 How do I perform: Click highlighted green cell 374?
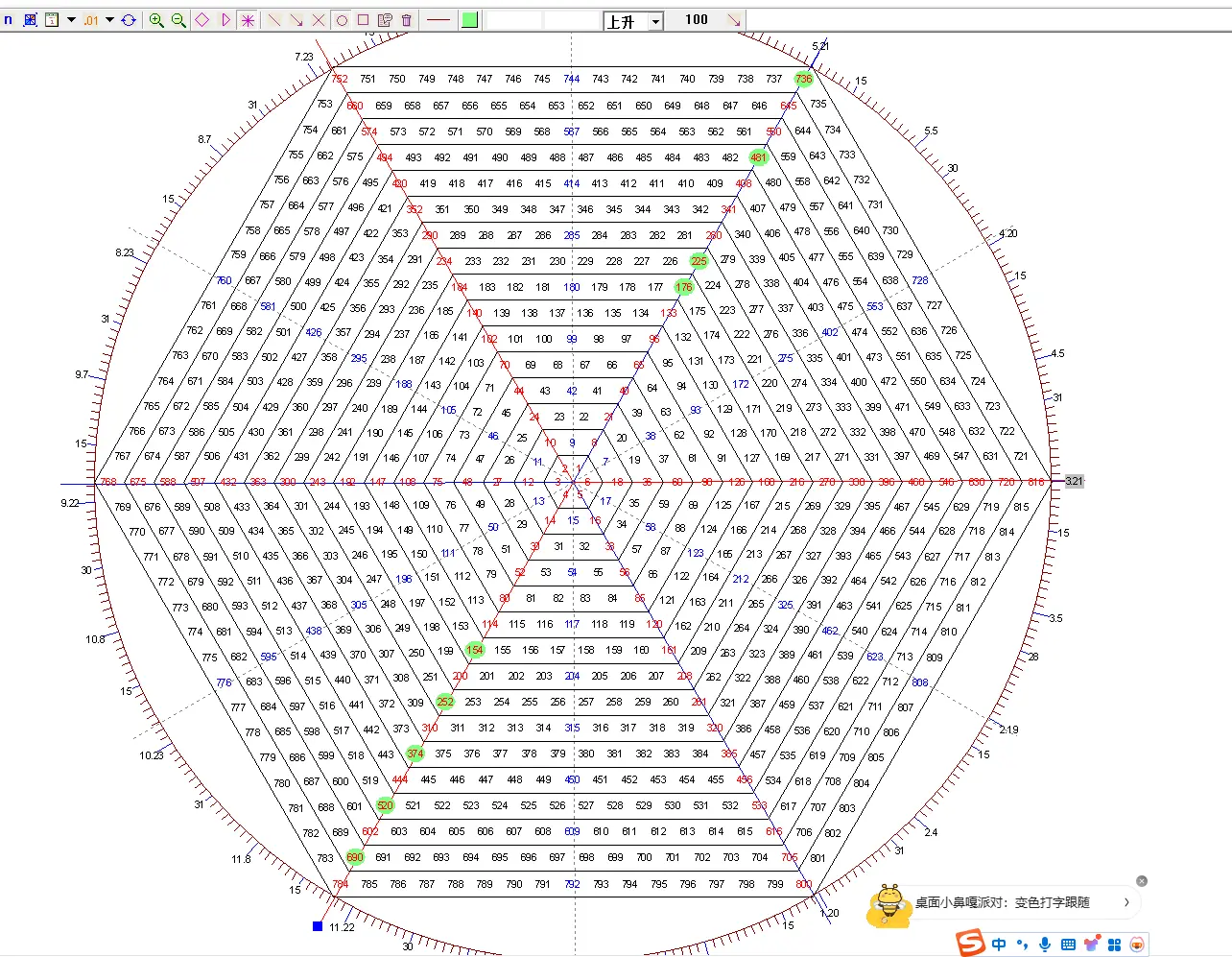415,754
